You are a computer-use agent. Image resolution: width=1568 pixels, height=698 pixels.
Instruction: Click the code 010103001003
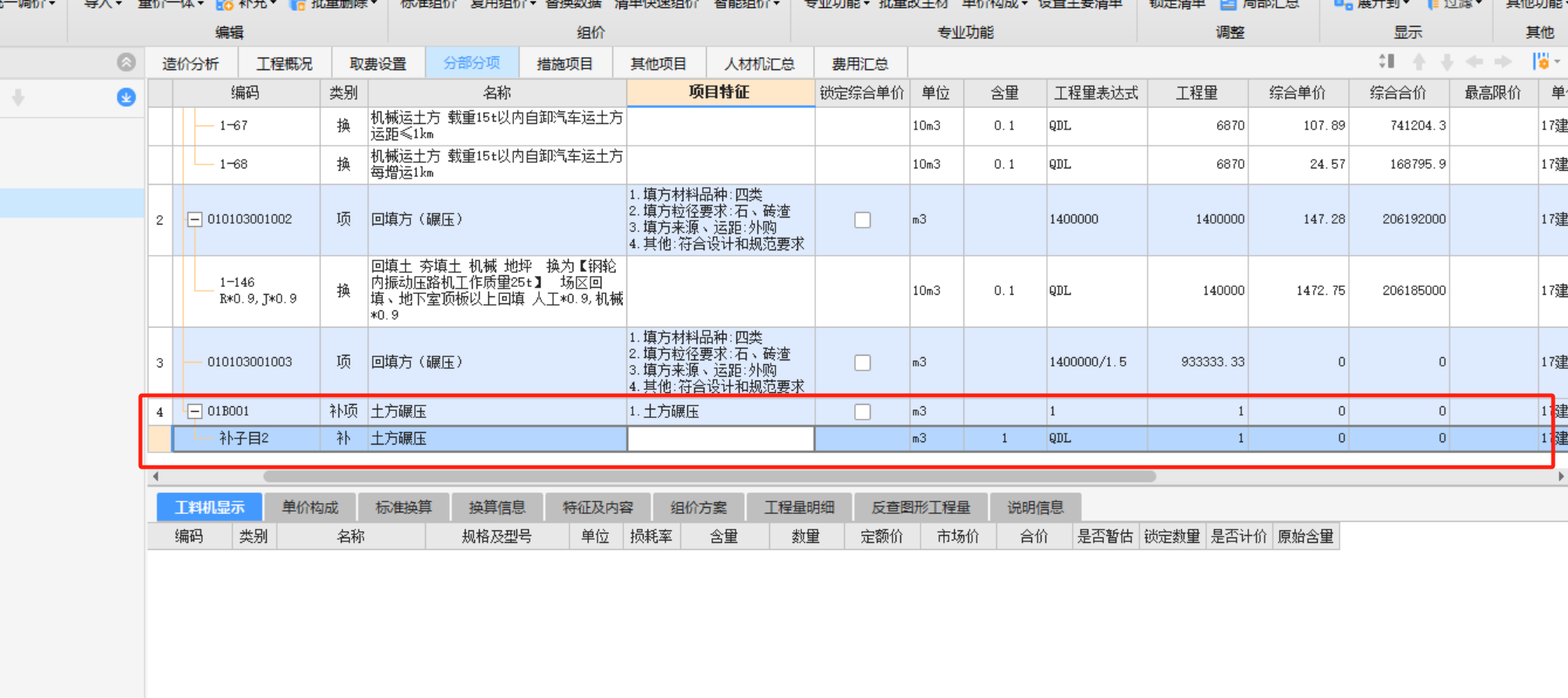[x=250, y=362]
